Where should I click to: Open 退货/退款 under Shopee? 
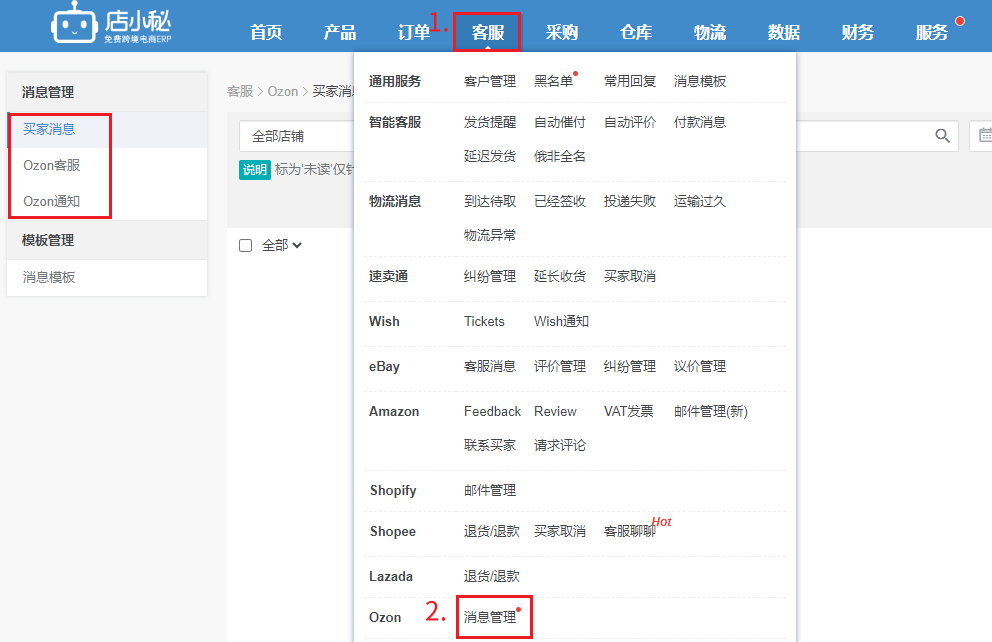click(492, 531)
